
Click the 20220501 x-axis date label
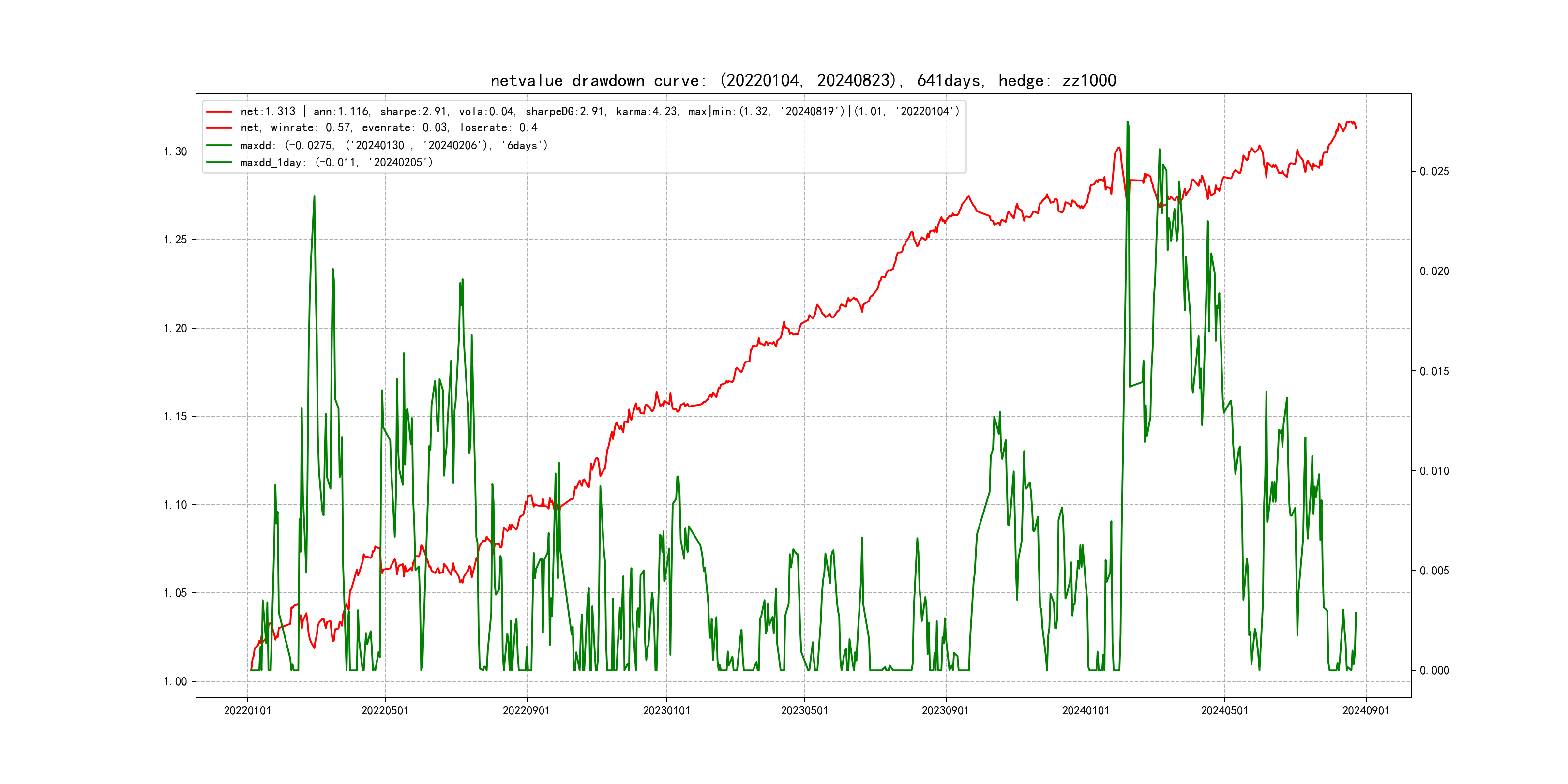click(385, 710)
